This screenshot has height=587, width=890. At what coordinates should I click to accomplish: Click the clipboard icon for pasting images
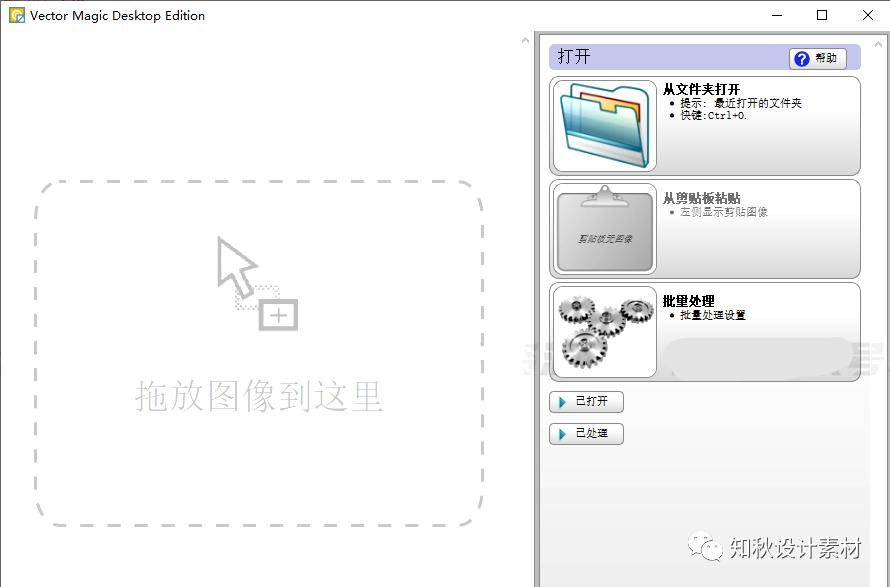click(603, 228)
